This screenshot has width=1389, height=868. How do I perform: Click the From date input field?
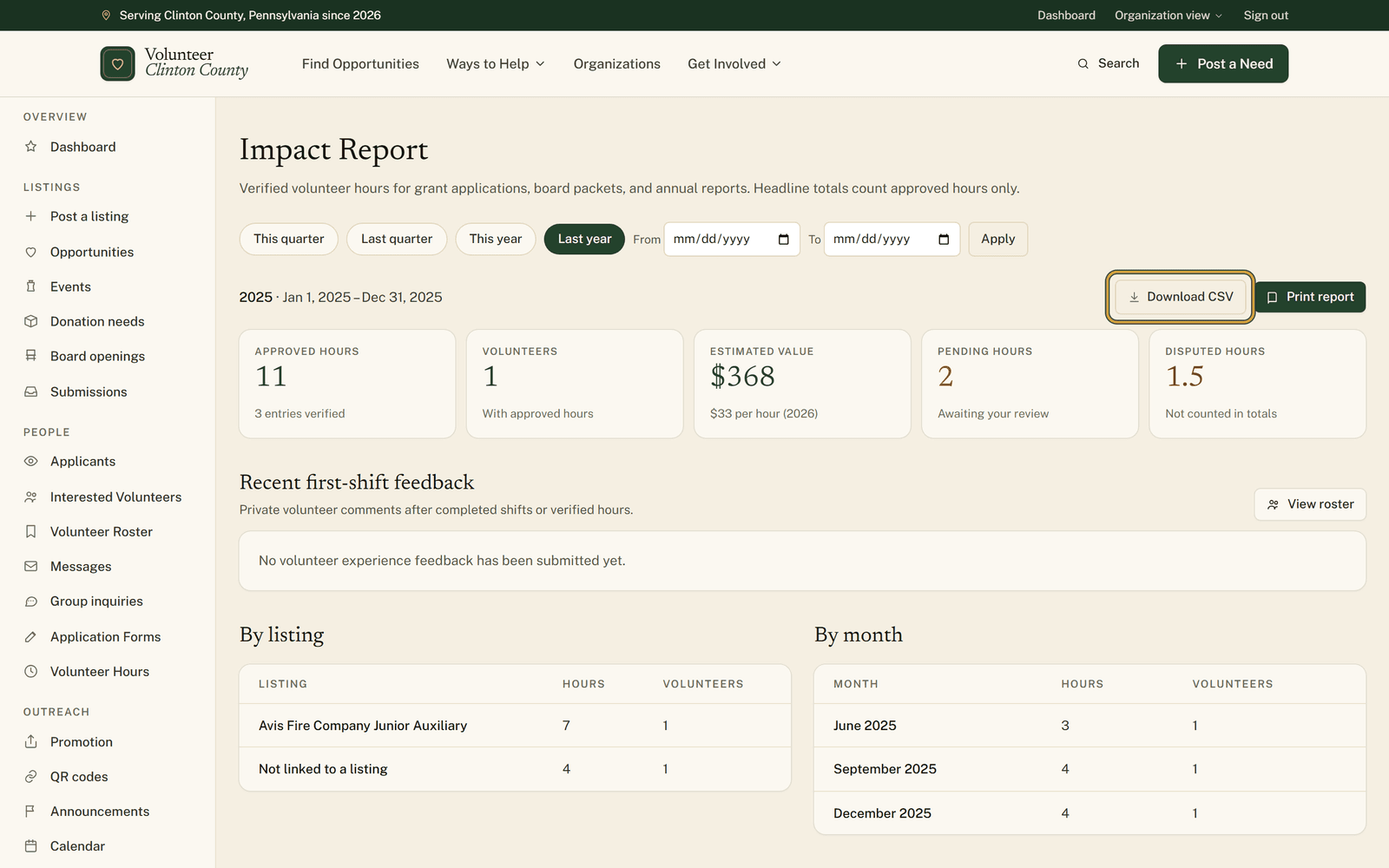732,239
